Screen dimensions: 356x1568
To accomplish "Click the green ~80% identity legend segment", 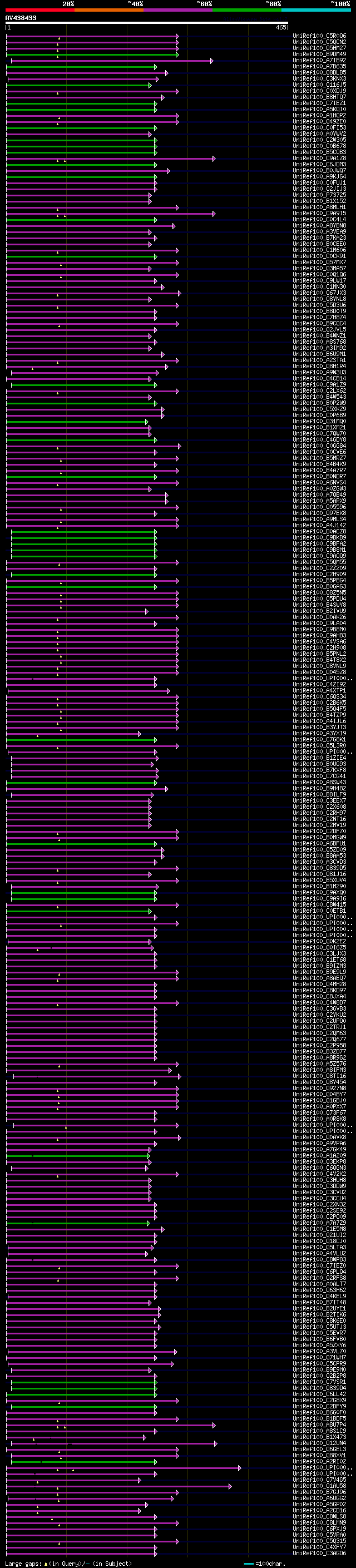I will click(247, 10).
